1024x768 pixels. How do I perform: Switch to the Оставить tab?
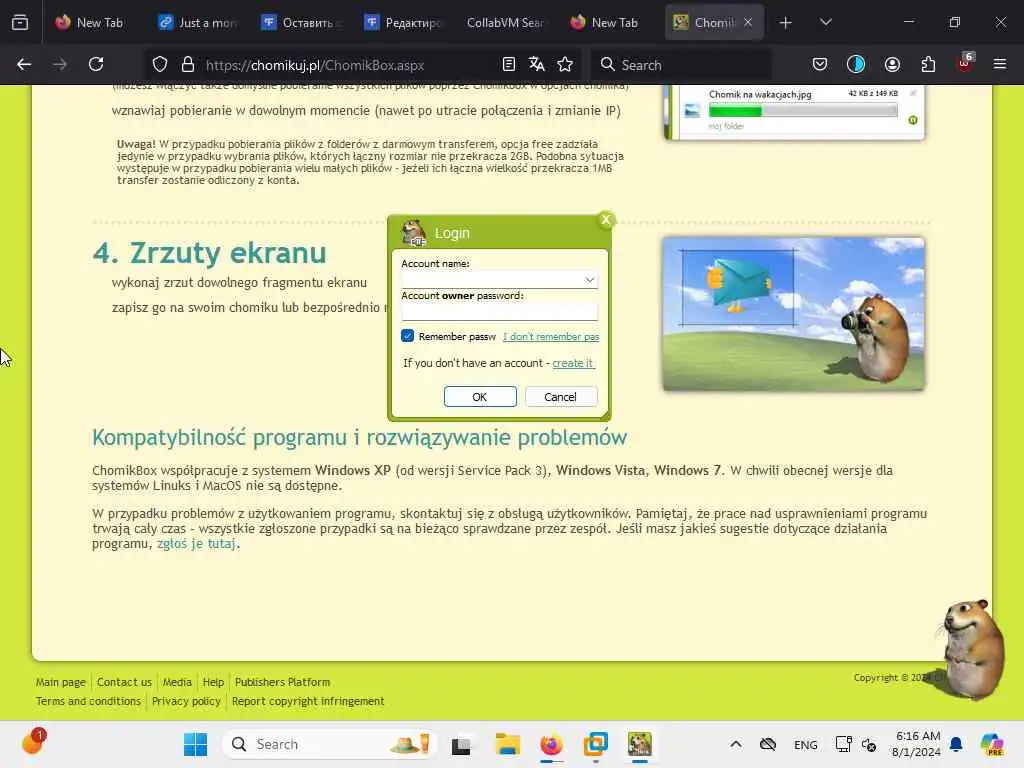[302, 23]
